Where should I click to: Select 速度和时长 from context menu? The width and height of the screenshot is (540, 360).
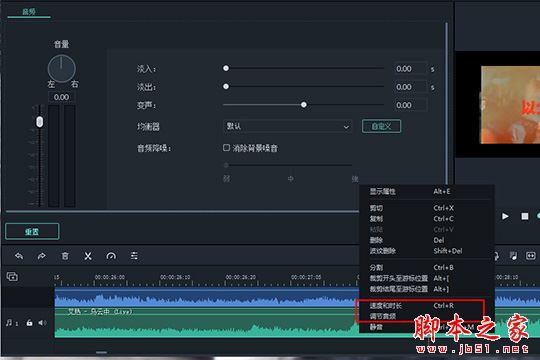coord(385,306)
